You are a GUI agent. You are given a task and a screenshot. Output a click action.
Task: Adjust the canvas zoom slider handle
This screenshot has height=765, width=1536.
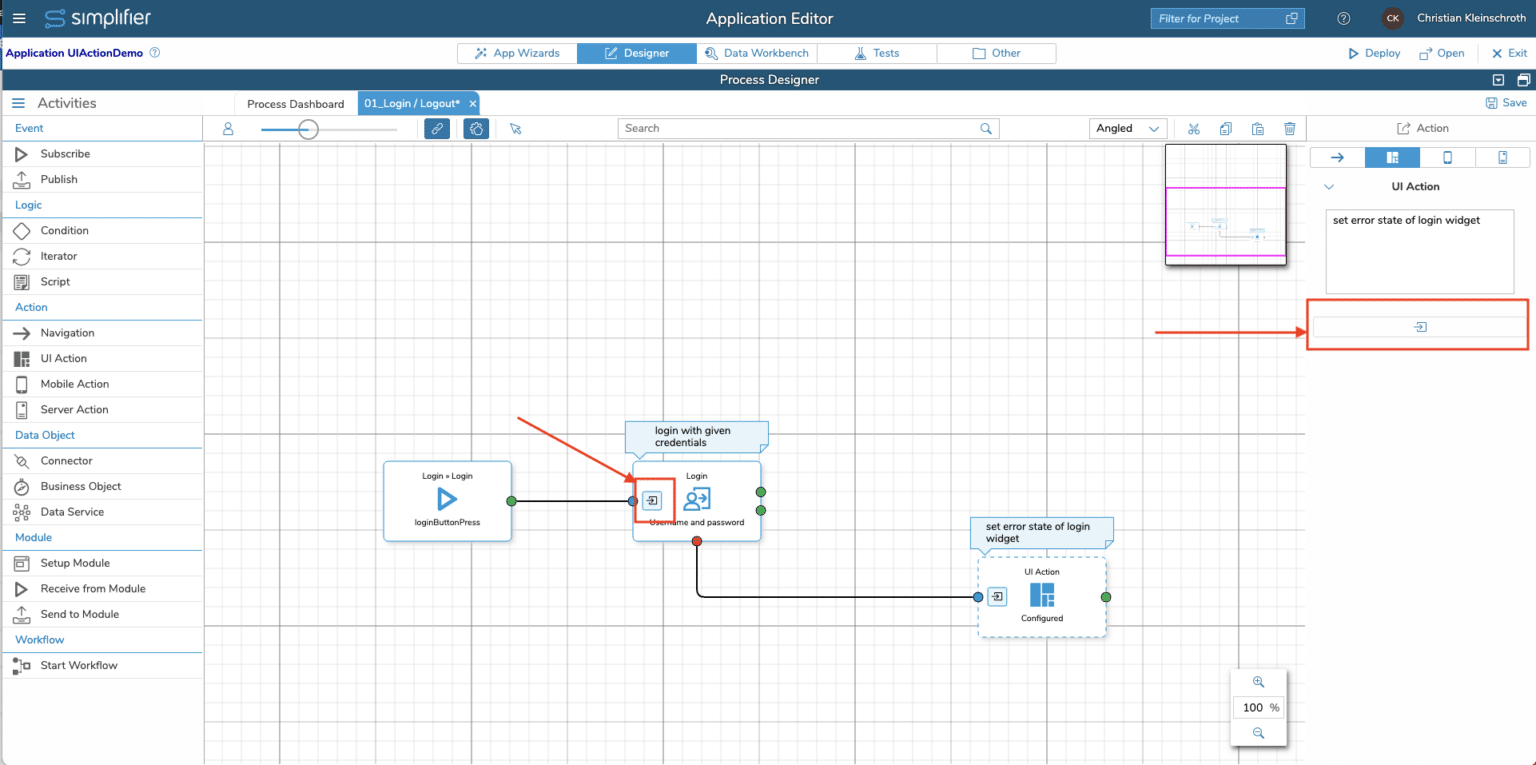pyautogui.click(x=309, y=128)
